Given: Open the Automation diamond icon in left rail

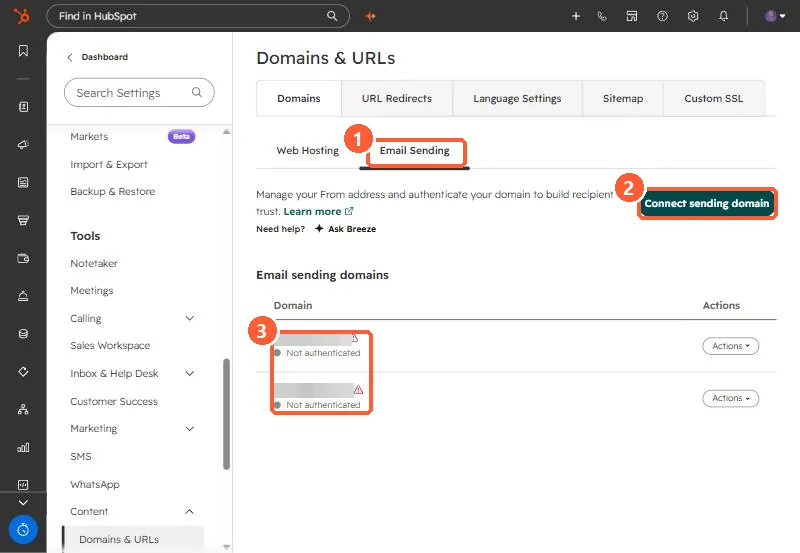Looking at the screenshot, I should click(x=23, y=371).
